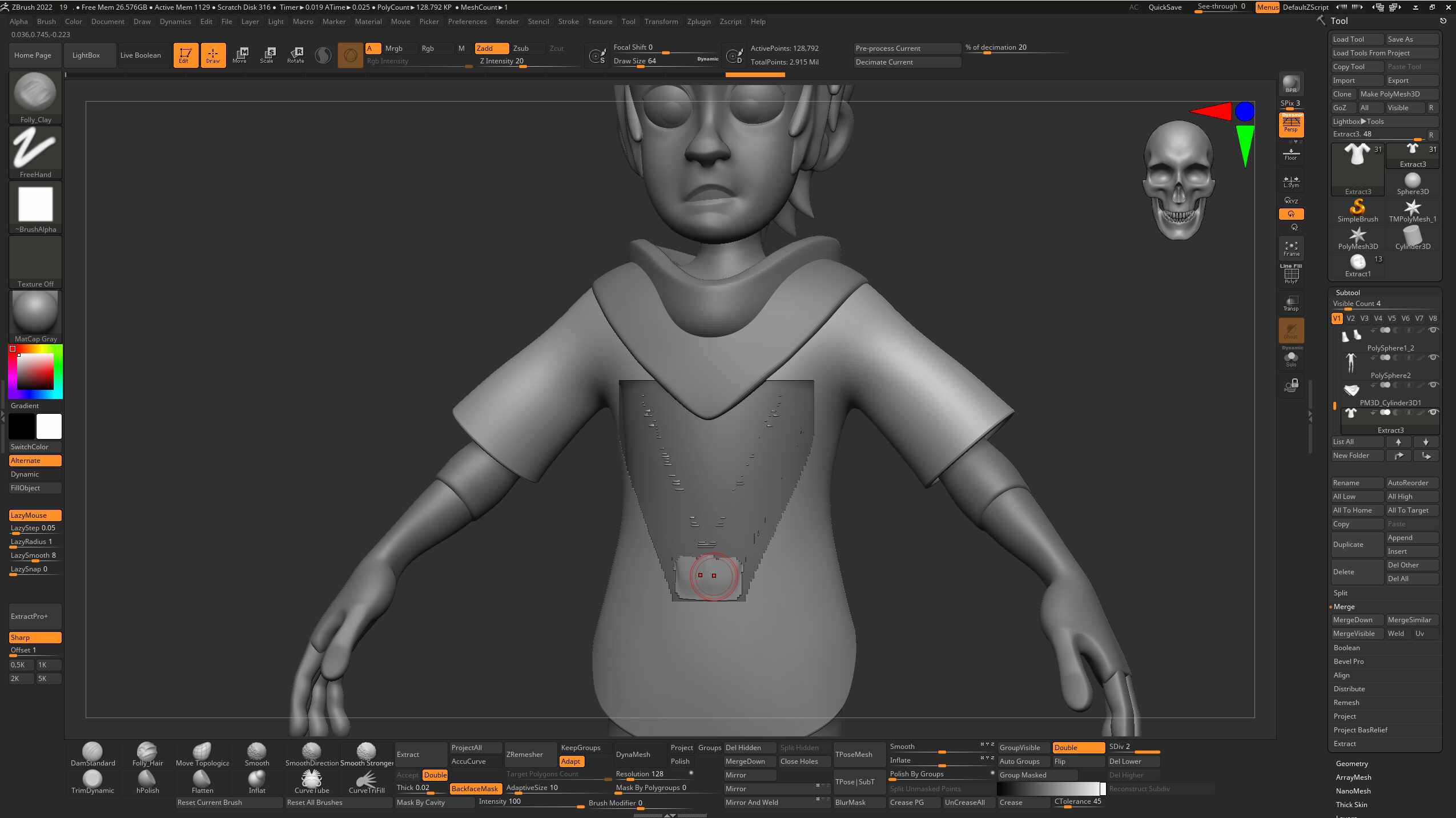1456x818 pixels.
Task: Hide the PolySphere2 subtool eye
Action: (1433, 357)
